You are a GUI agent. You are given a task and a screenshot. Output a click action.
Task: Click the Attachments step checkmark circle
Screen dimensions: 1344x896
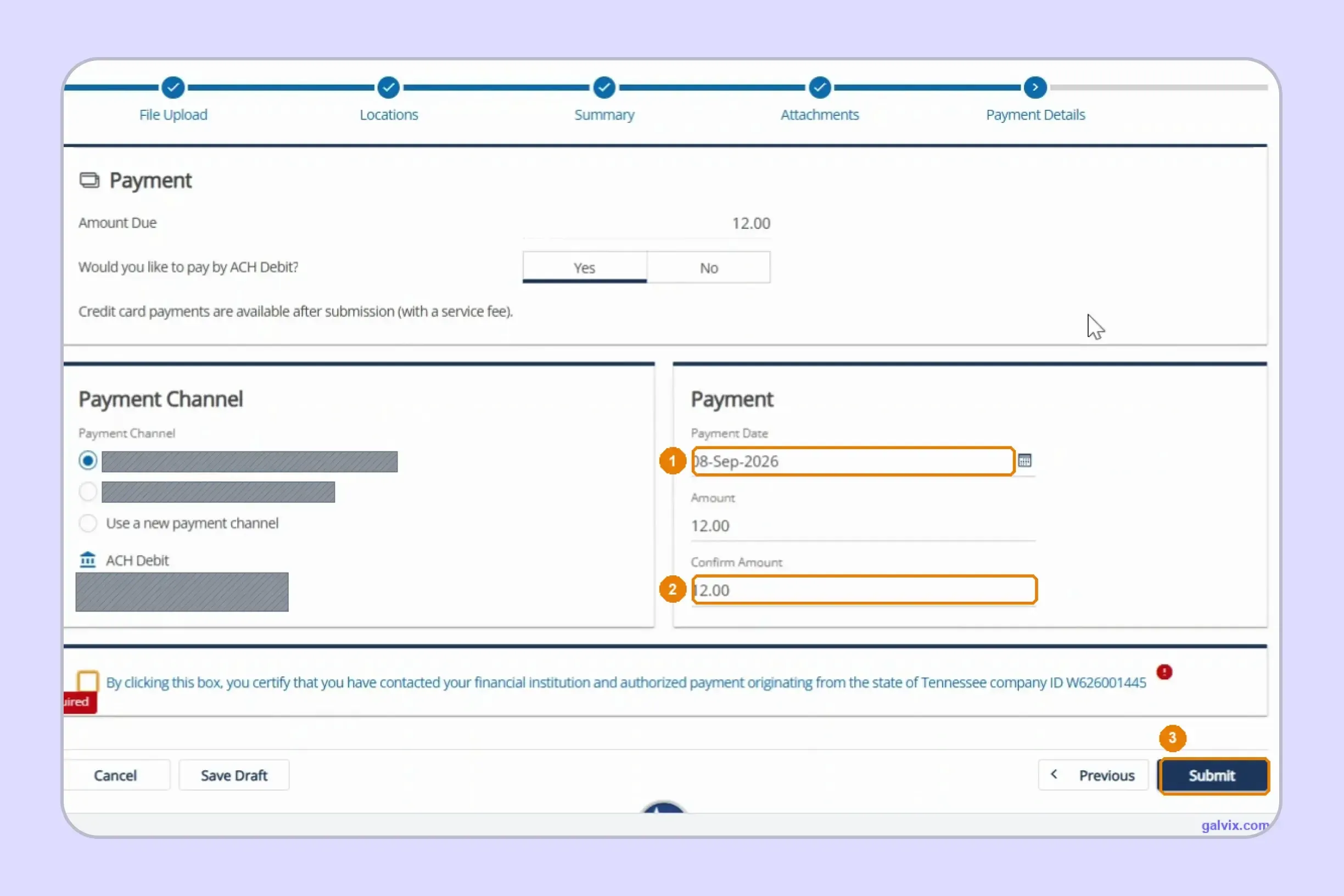(x=820, y=87)
